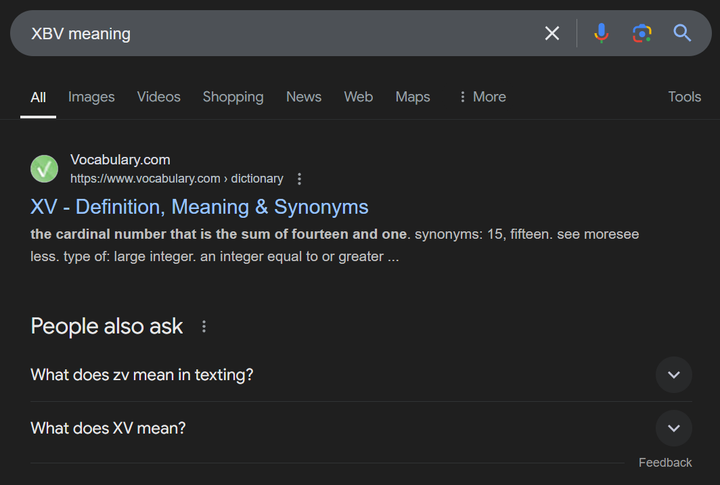Open three-dot menu beside Vocabulary.com URL
This screenshot has width=720, height=485.
299,179
